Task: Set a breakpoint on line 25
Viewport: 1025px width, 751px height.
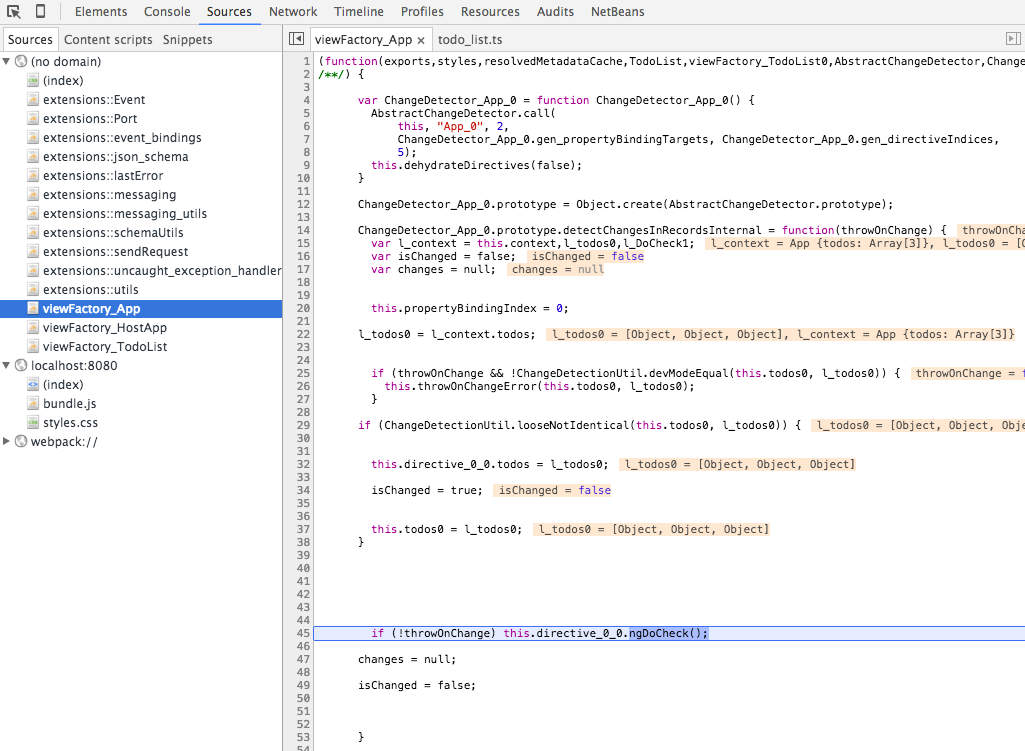Action: [x=304, y=372]
